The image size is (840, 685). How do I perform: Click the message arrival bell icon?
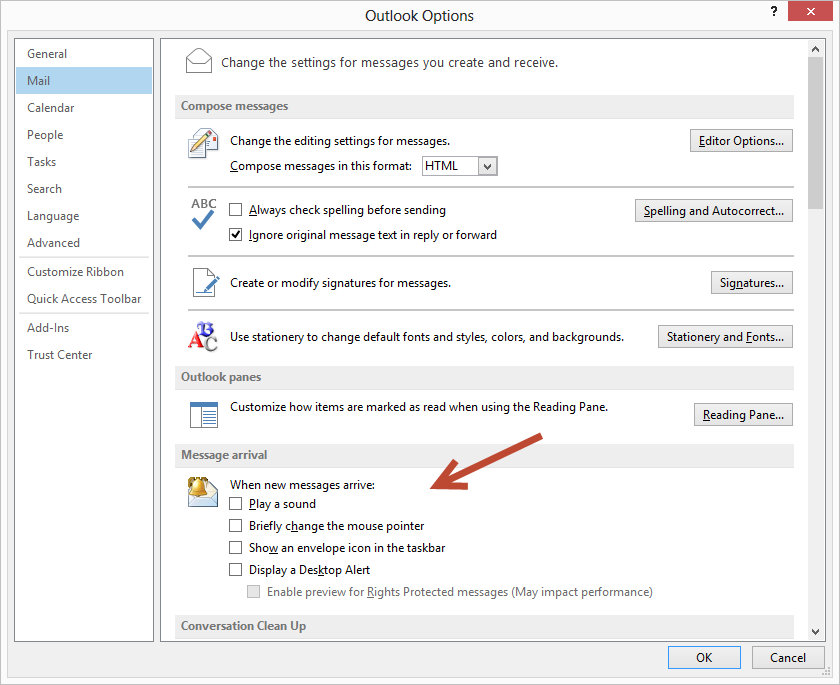pyautogui.click(x=203, y=491)
